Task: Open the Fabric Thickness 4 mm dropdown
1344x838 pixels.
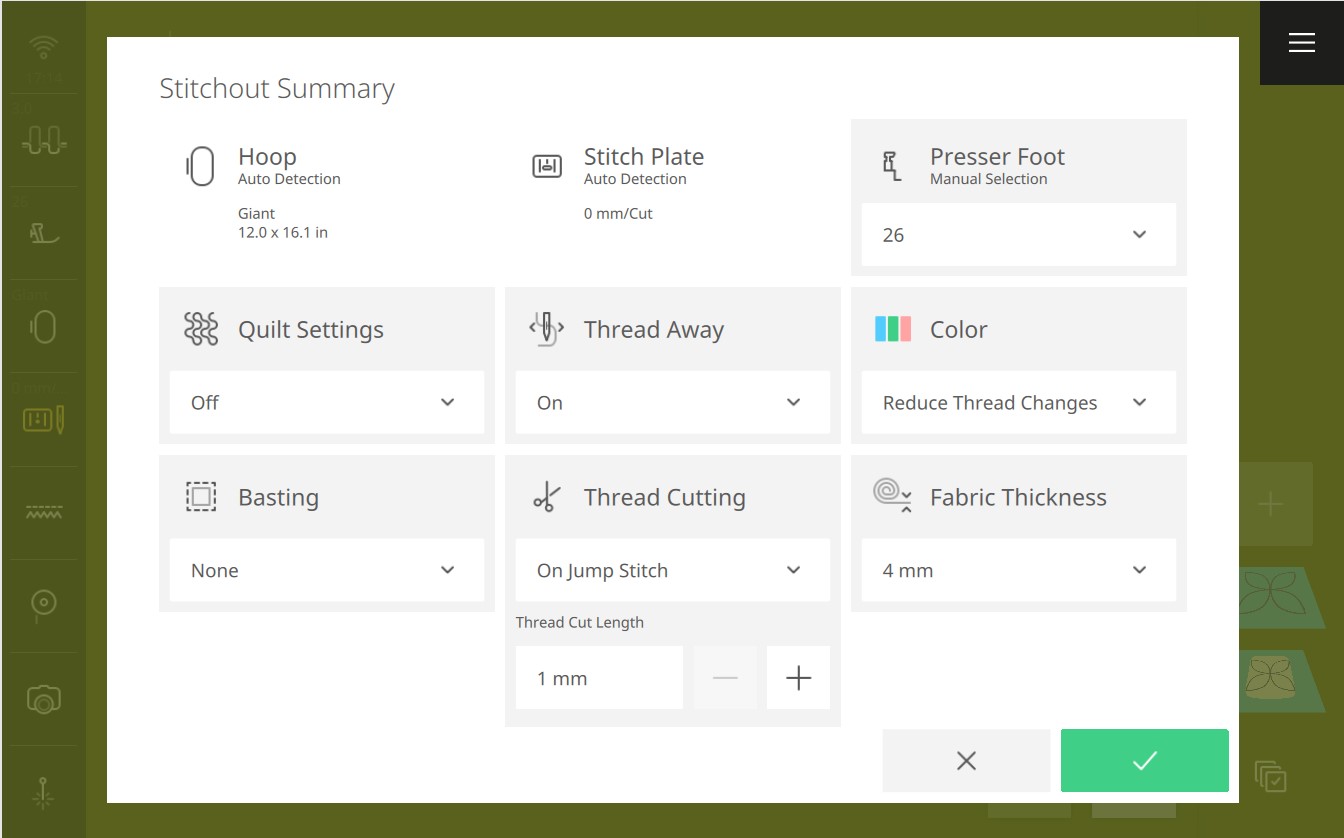Action: (x=1018, y=571)
